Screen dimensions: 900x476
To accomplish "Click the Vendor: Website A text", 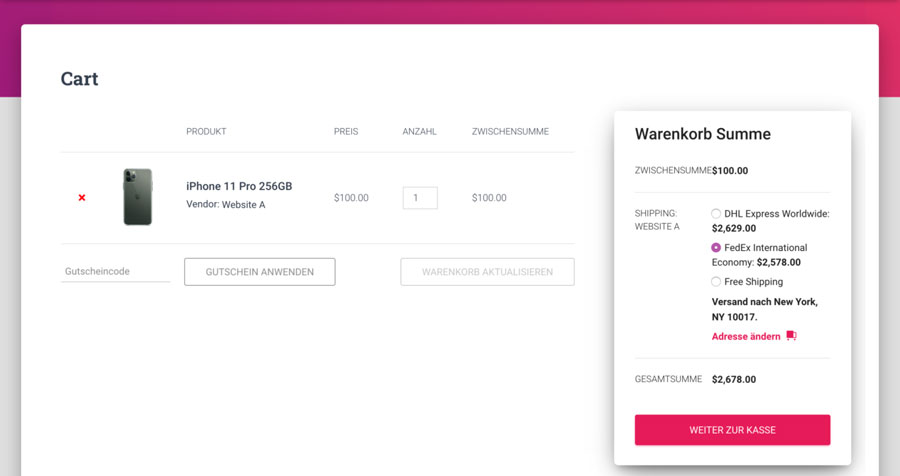I will (x=226, y=204).
